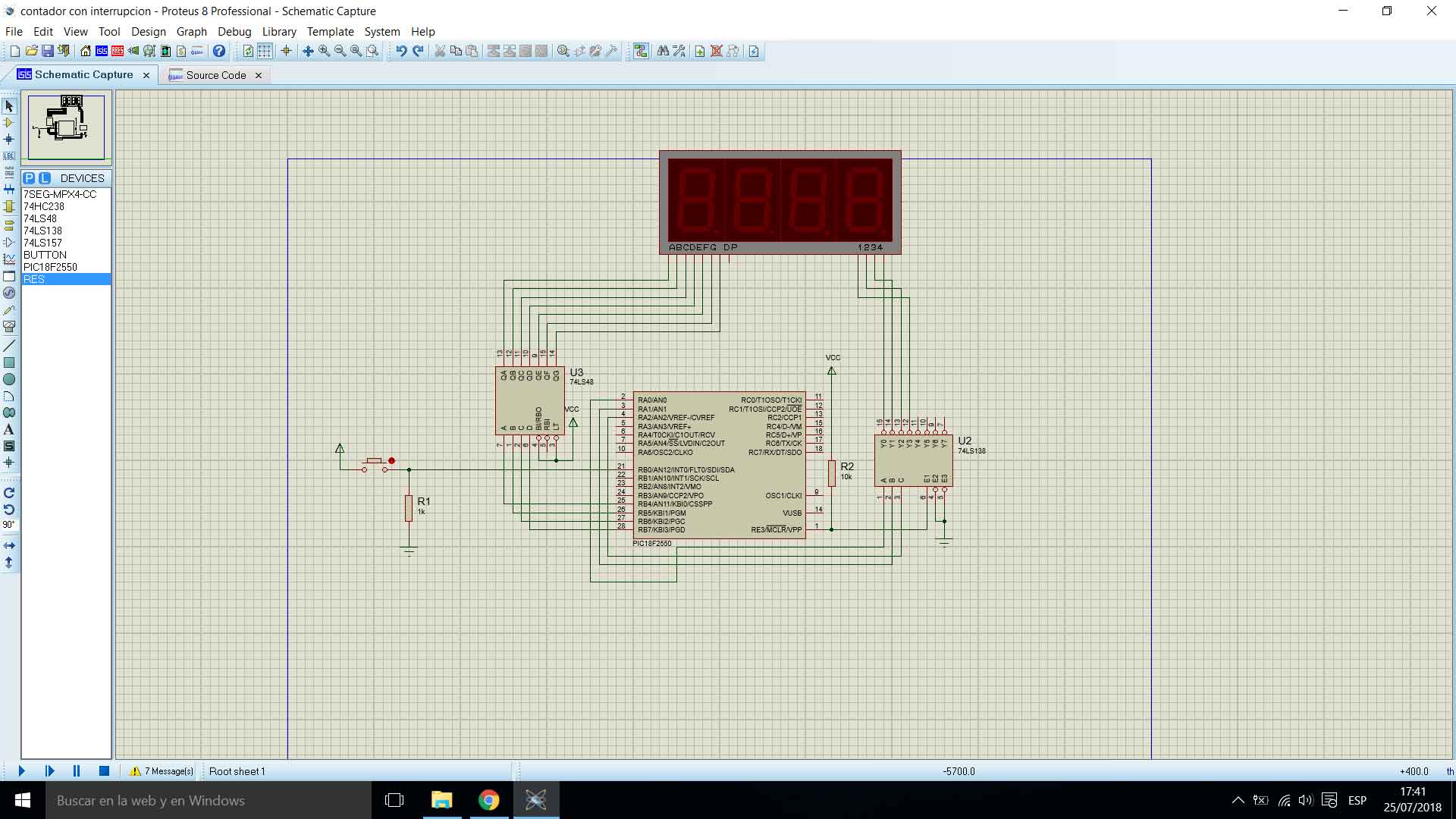Select the 2D Graphics Circle tool
The image size is (1456, 819).
coord(9,379)
